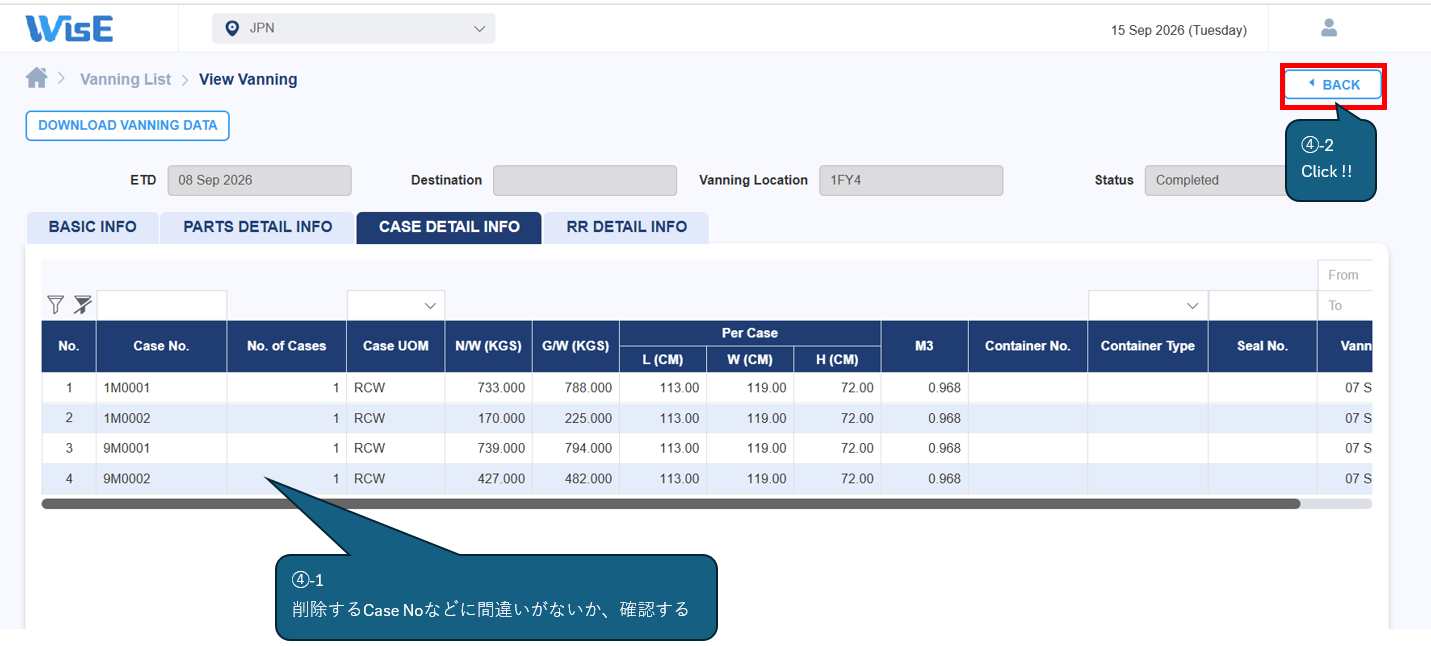Image resolution: width=1431 pixels, height=646 pixels.
Task: Click the funnel filter icon
Action: (x=56, y=305)
